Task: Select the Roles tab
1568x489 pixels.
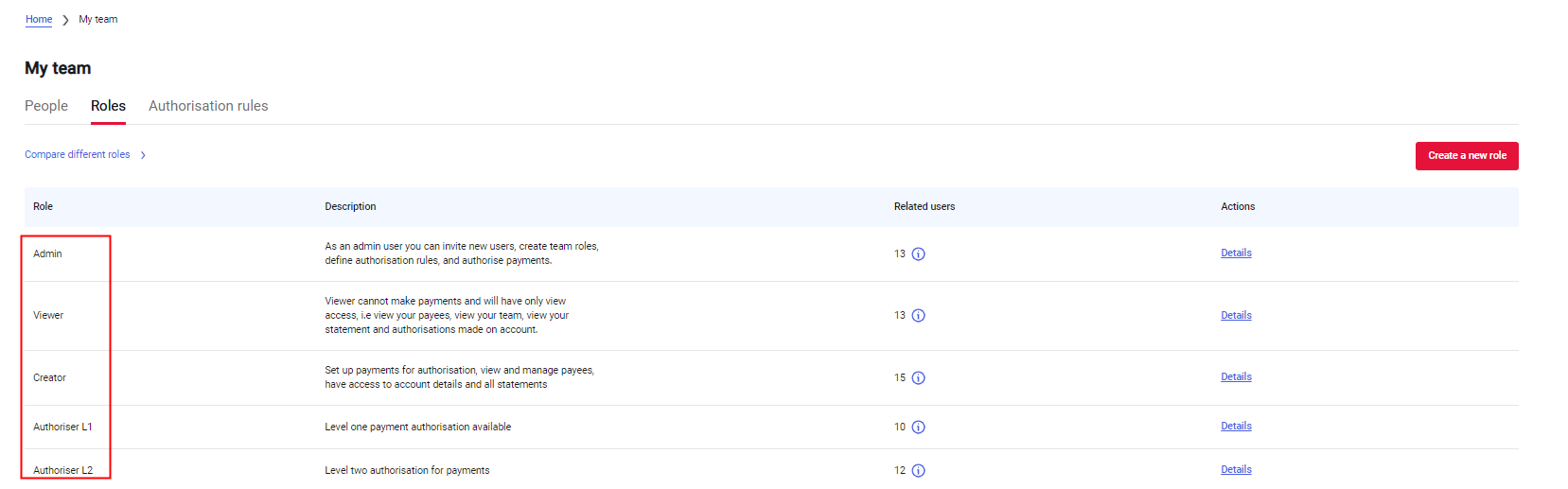Action: pyautogui.click(x=108, y=106)
